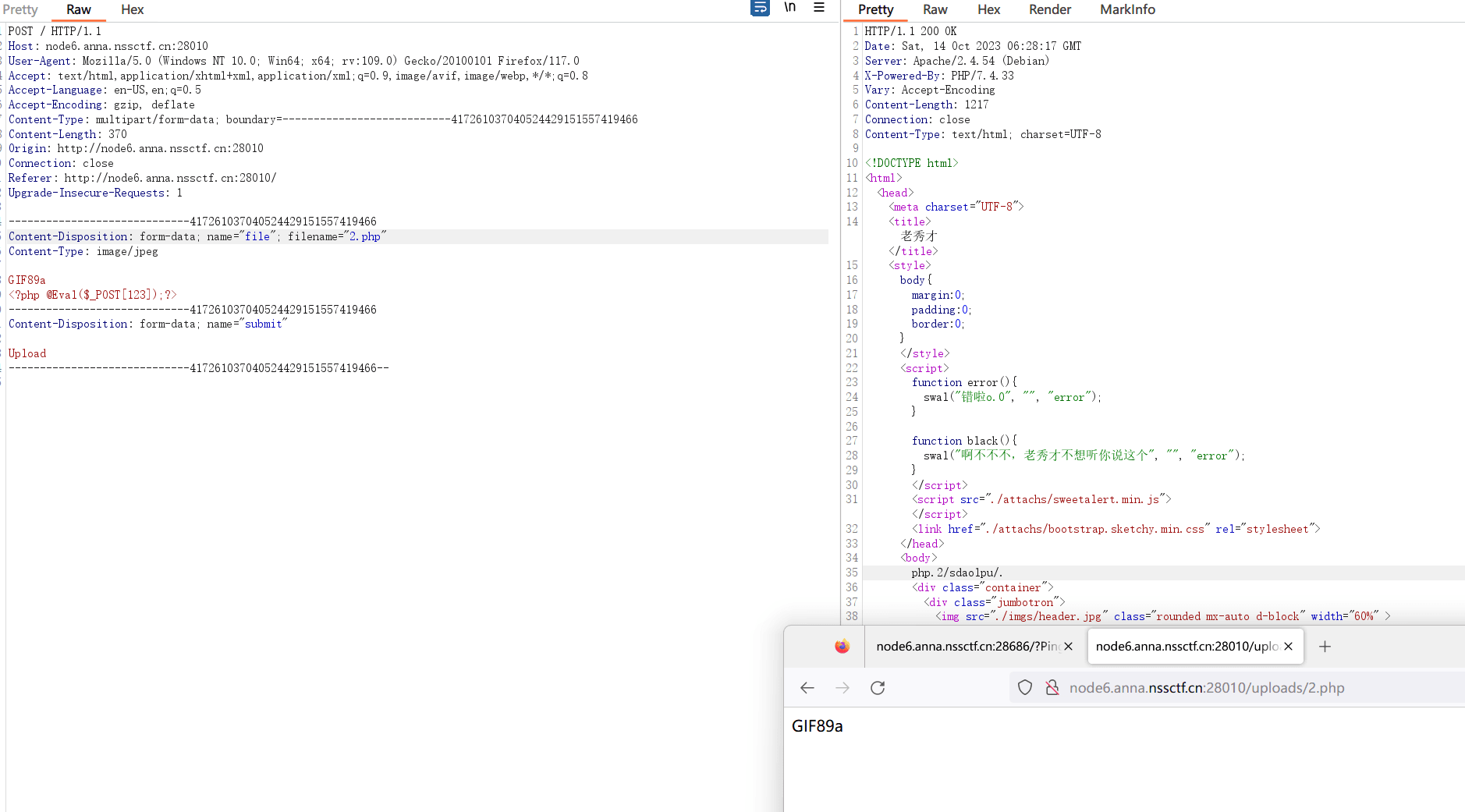
Task: Click the Firefox logo icon
Action: point(842,646)
